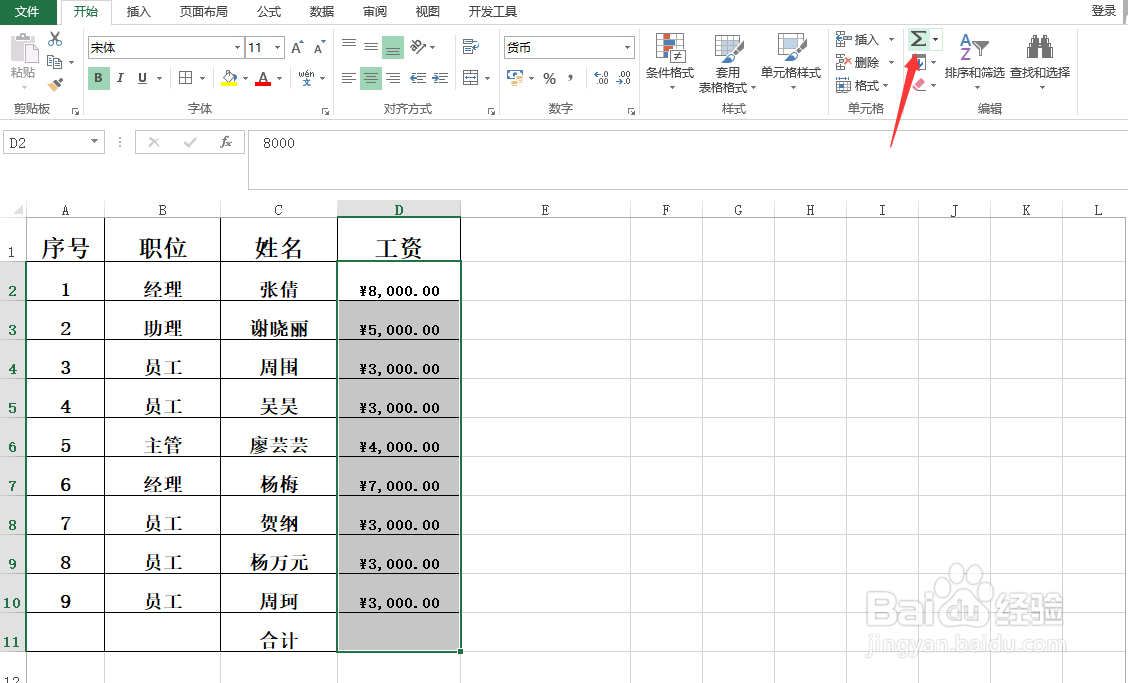Viewport: 1128px width, 683px height.
Task: Open fill color dropdown arrow
Action: (245, 78)
